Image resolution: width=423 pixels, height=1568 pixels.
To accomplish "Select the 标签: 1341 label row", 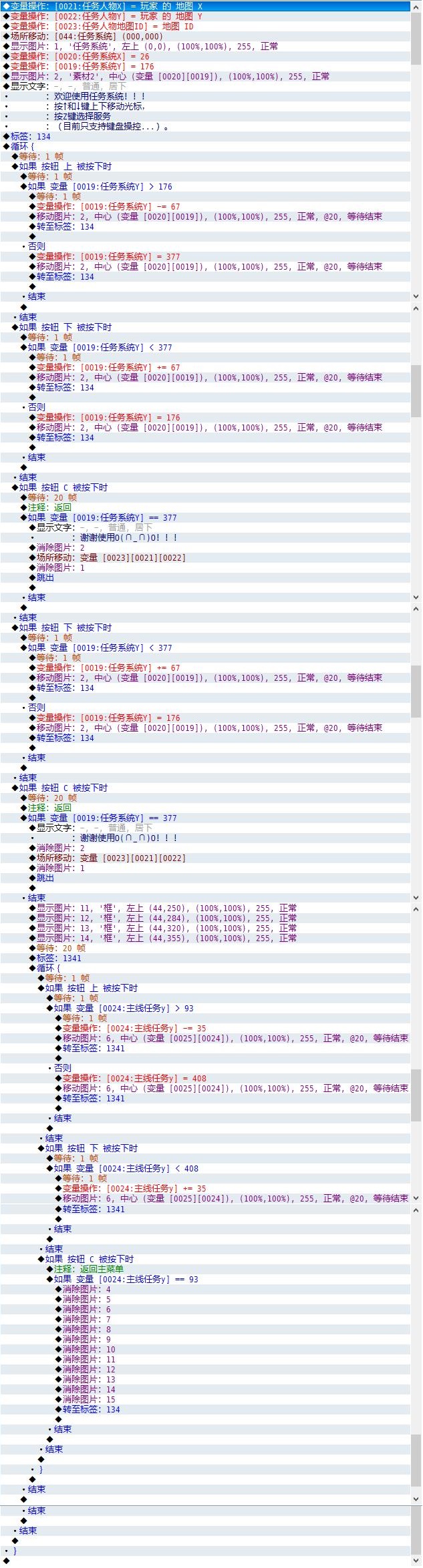I will pos(205,958).
